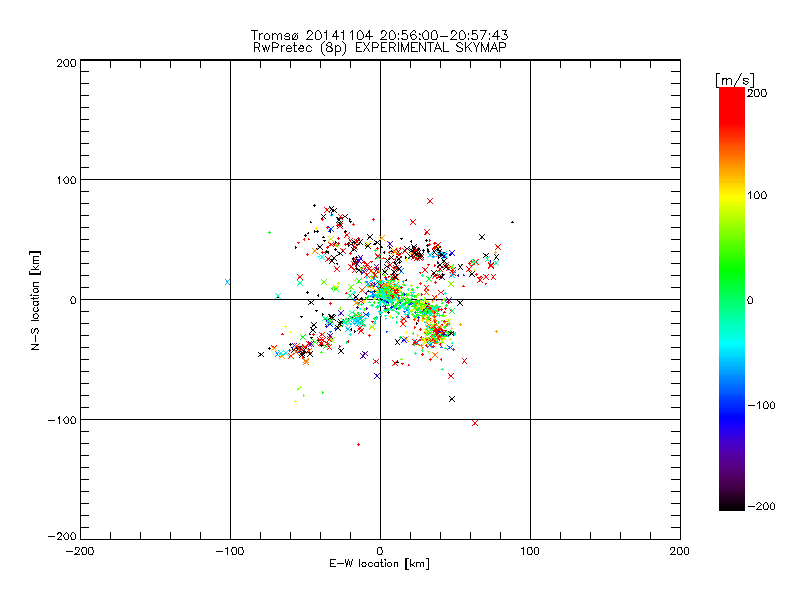Click the x-axis '200' tick label
The height and width of the screenshot is (600, 800).
680,551
